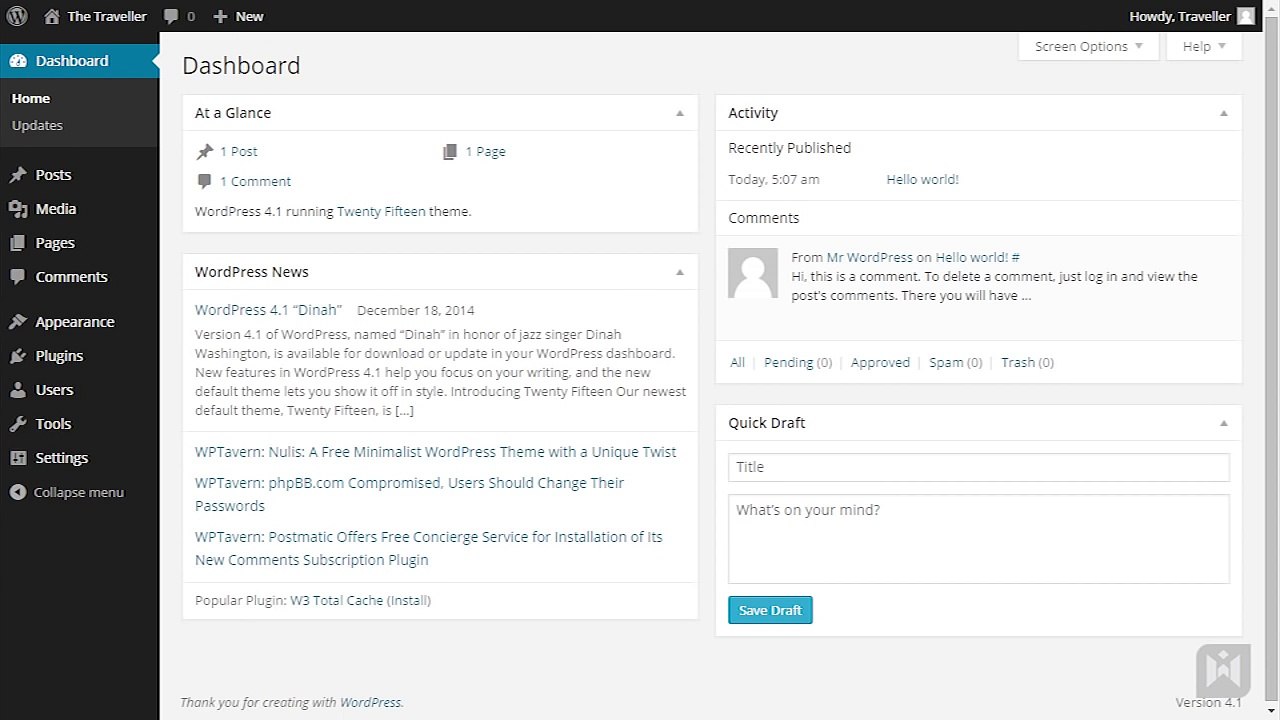Click the Pages icon in sidebar
The height and width of the screenshot is (720, 1280).
(18, 243)
